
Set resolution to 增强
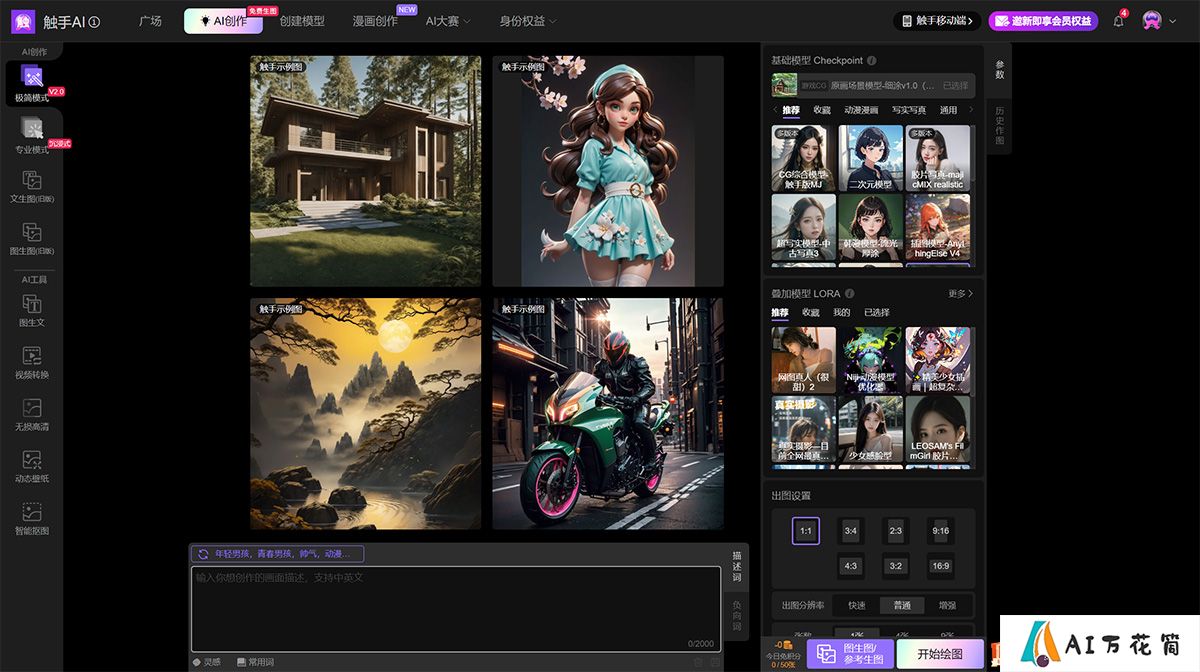tap(947, 605)
